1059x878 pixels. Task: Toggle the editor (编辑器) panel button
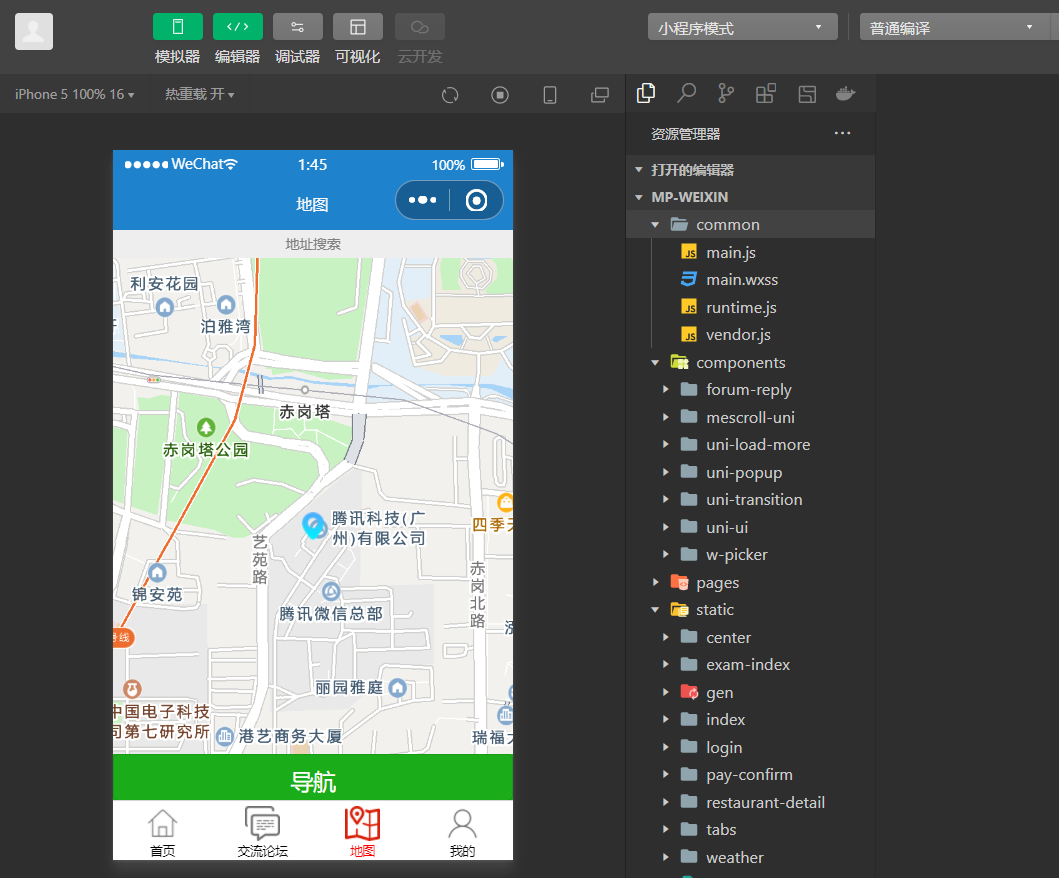(238, 27)
